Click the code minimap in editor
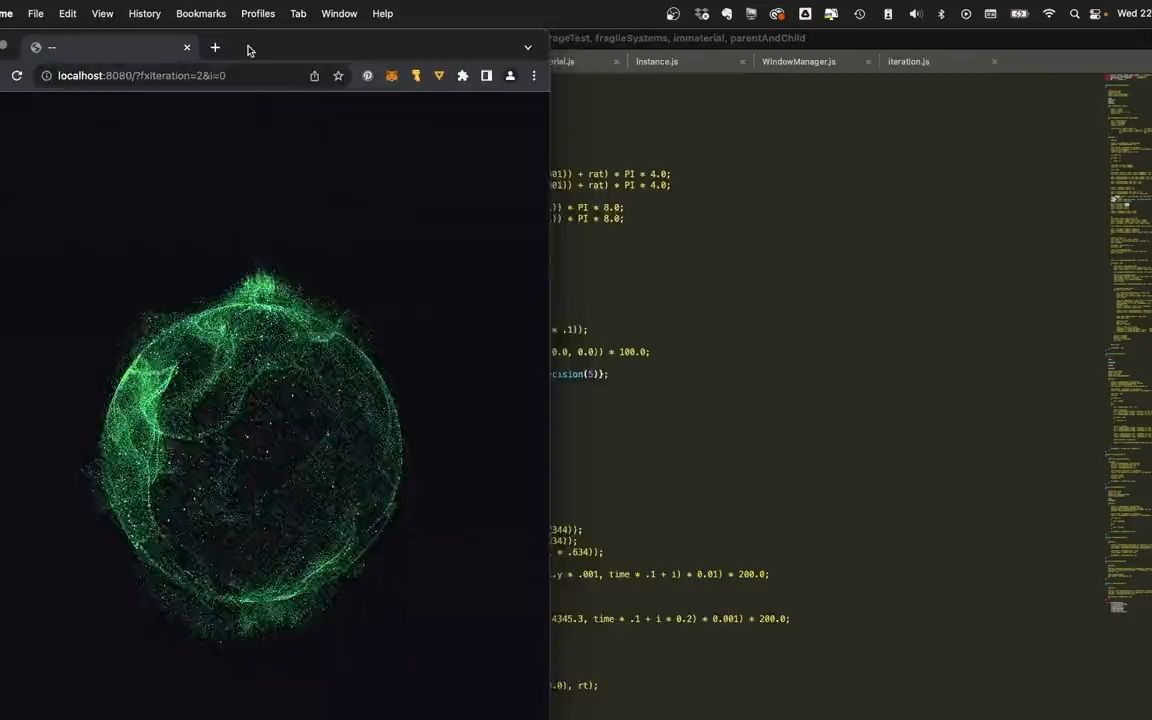 tap(1128, 343)
